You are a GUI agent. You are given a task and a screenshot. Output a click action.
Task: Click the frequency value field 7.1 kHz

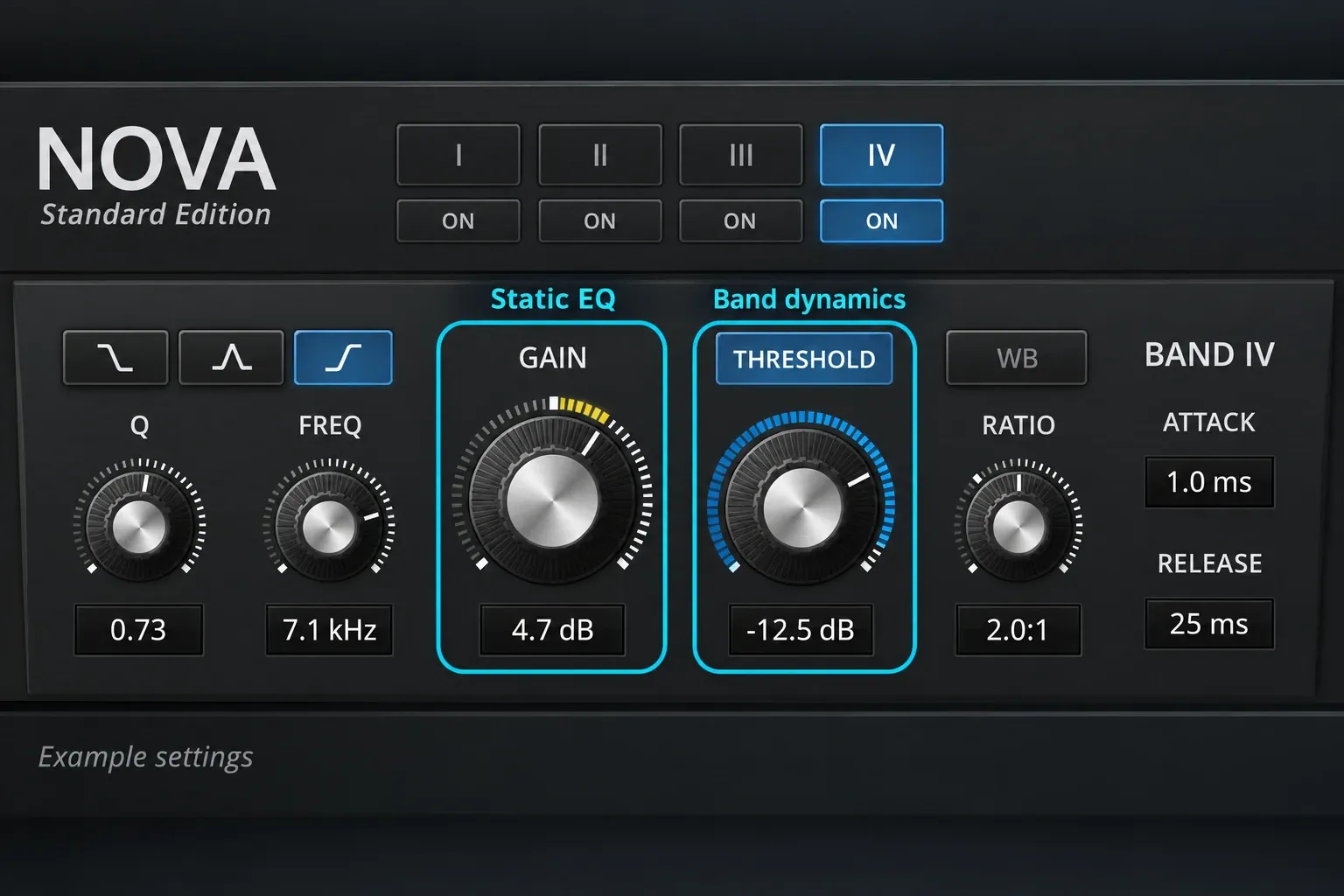pyautogui.click(x=330, y=630)
